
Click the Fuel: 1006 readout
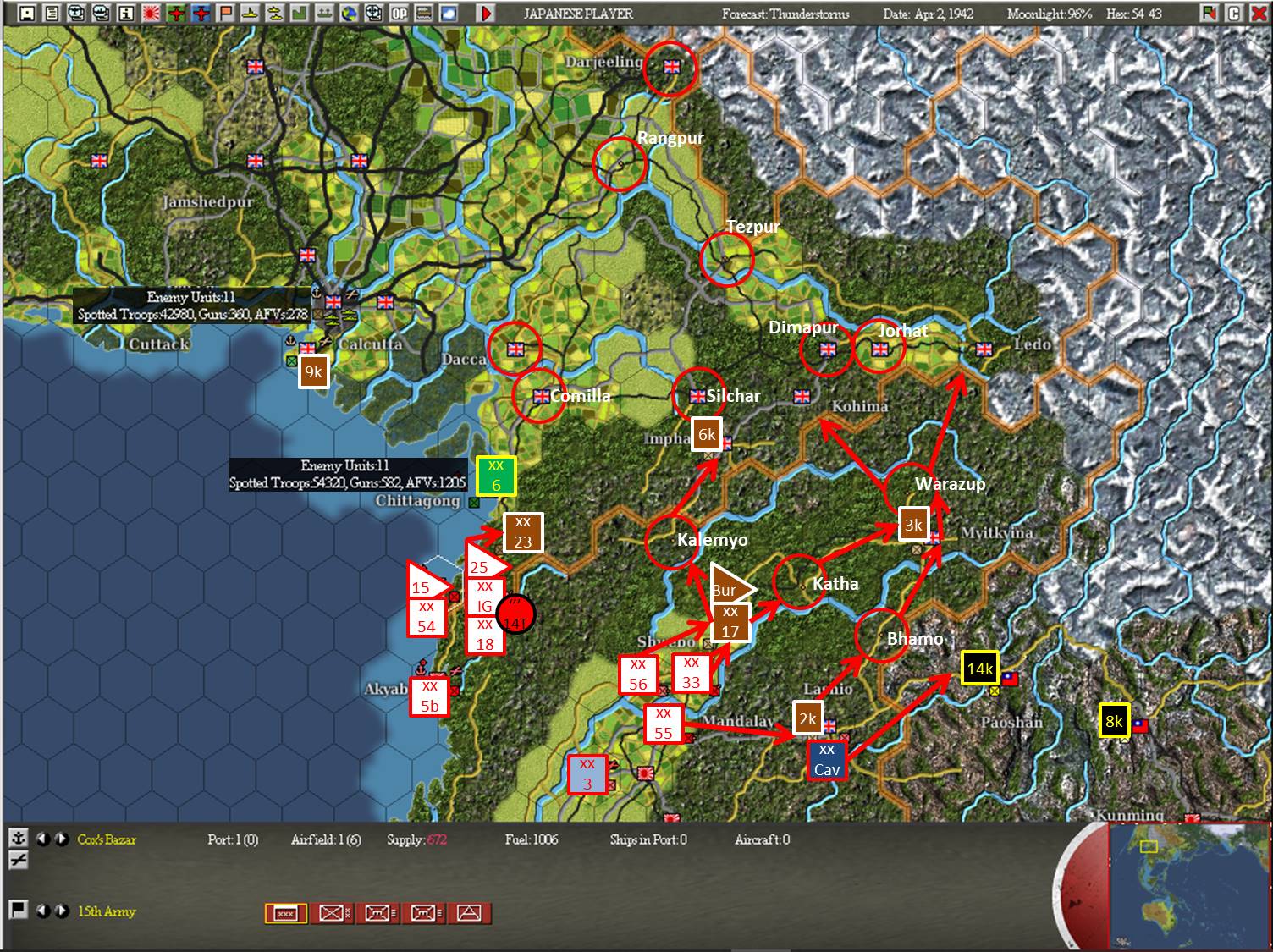point(532,839)
